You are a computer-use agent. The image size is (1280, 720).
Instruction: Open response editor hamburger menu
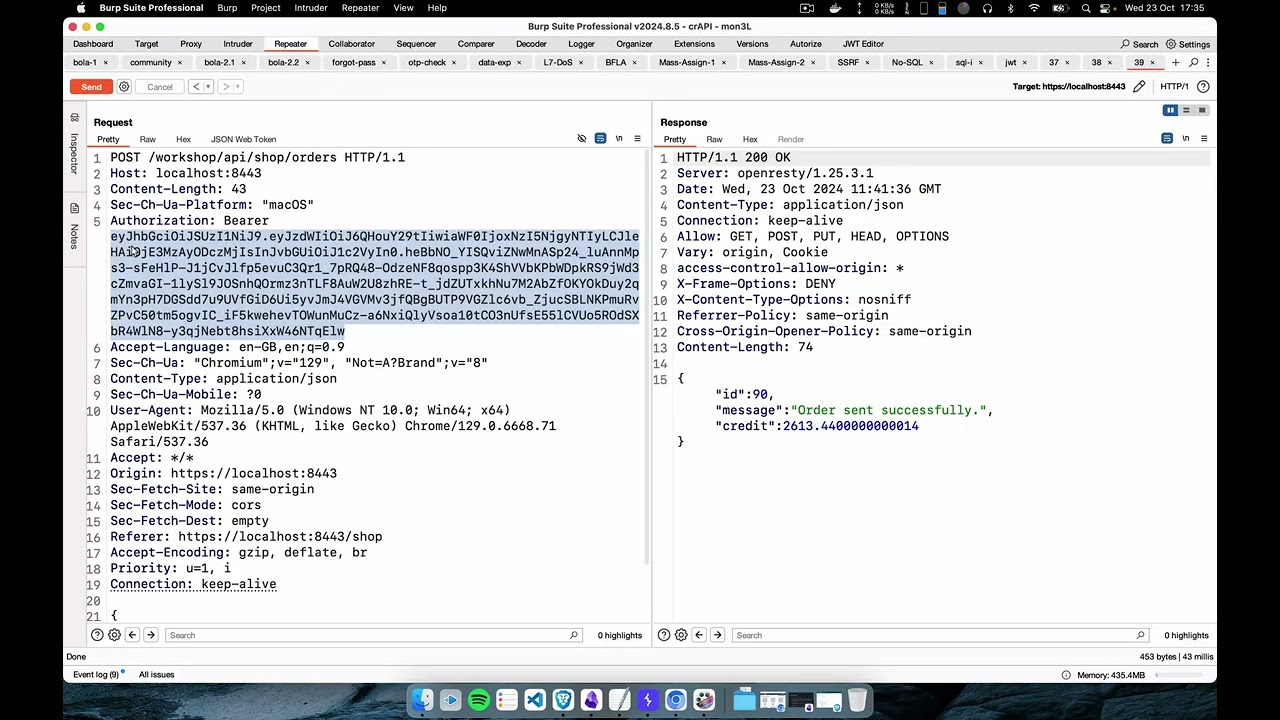pyautogui.click(x=1204, y=139)
